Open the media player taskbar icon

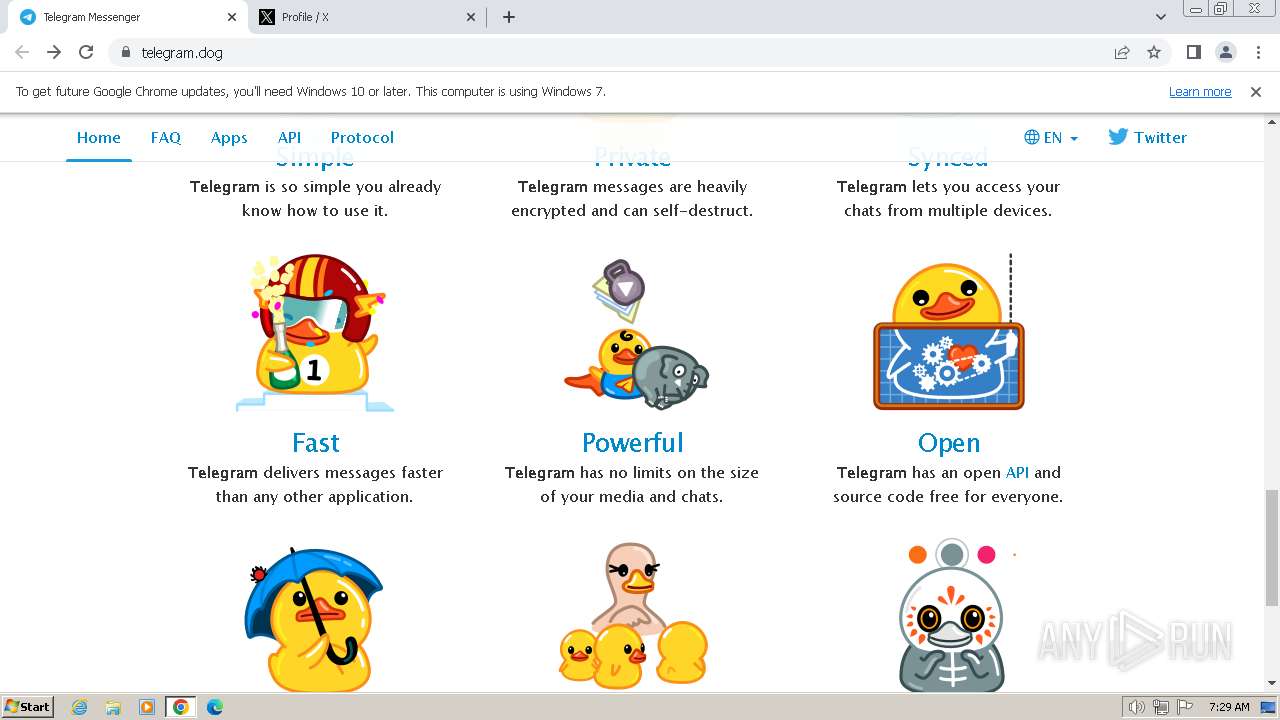(x=147, y=707)
